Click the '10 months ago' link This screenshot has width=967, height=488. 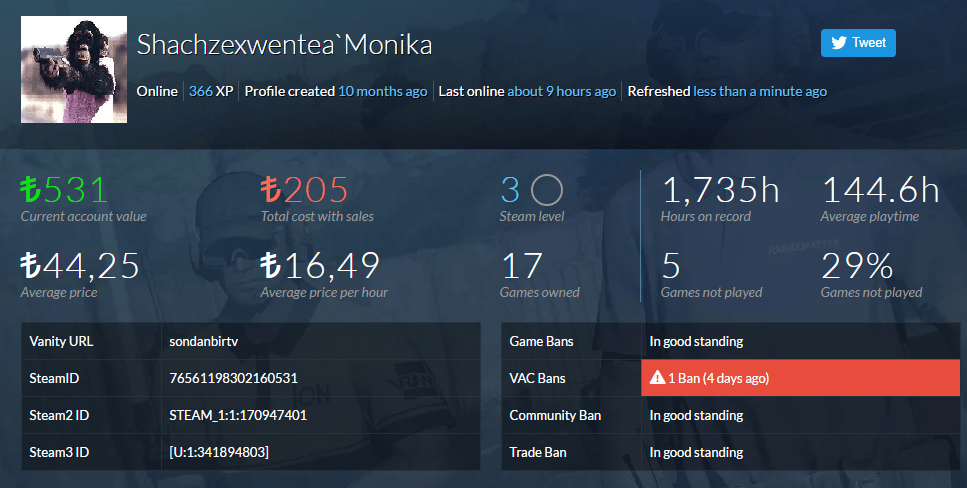tap(382, 91)
